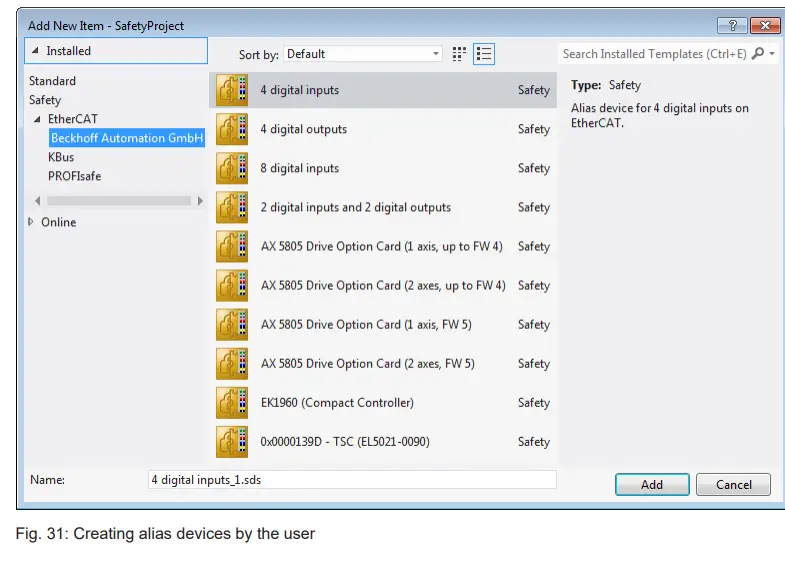Screen dimensions: 785x566
Task: Click icon for AX 5805 (1 axis, up to FW 4)
Action: 232,246
